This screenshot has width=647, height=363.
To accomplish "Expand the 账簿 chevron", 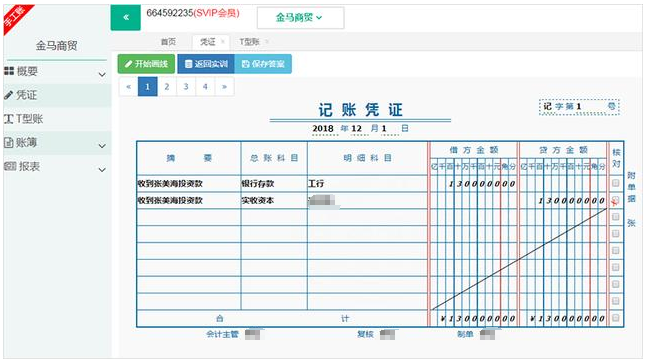I will [x=102, y=146].
